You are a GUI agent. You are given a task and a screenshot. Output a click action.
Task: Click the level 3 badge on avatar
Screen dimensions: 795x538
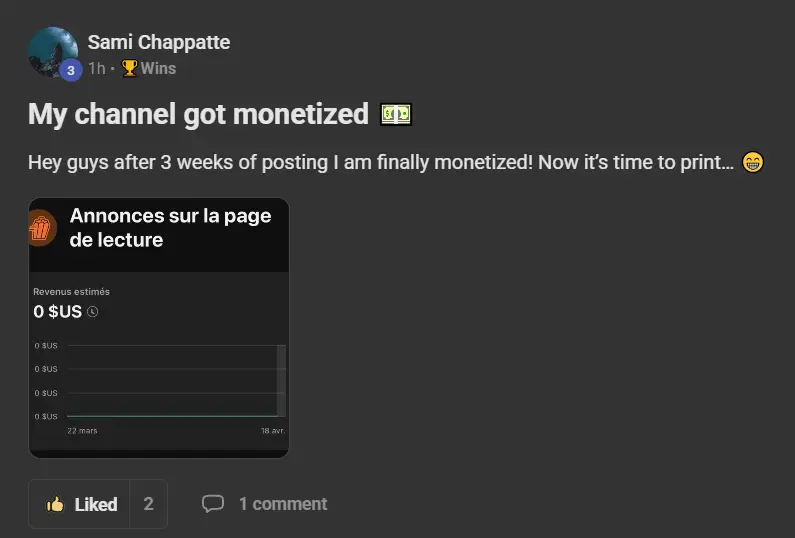coord(71,70)
